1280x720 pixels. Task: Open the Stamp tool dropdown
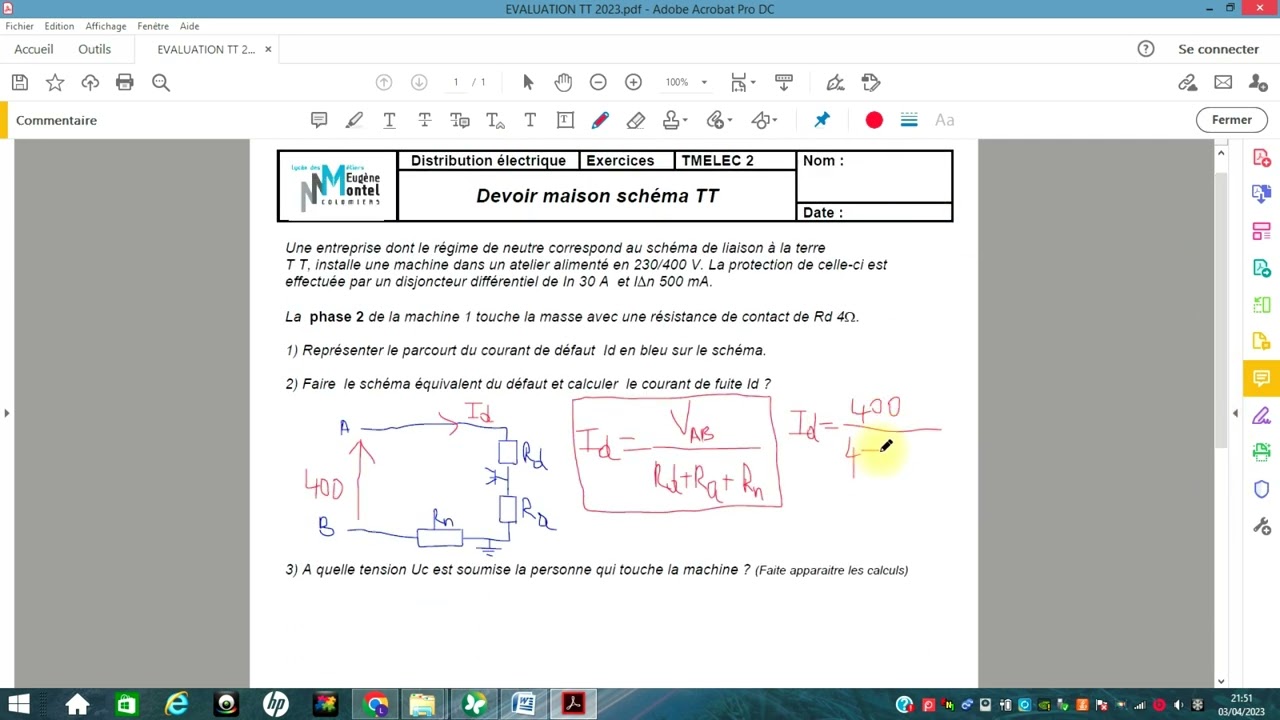click(675, 120)
